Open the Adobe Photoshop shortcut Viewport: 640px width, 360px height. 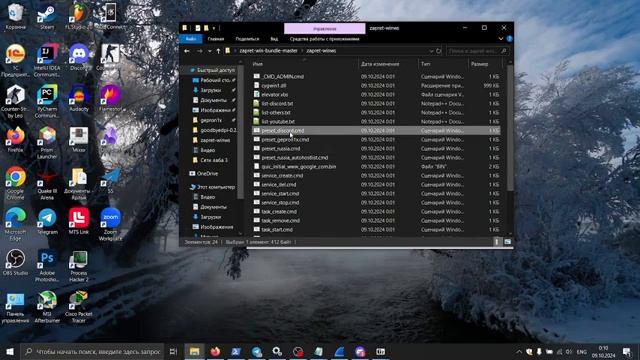(47, 265)
